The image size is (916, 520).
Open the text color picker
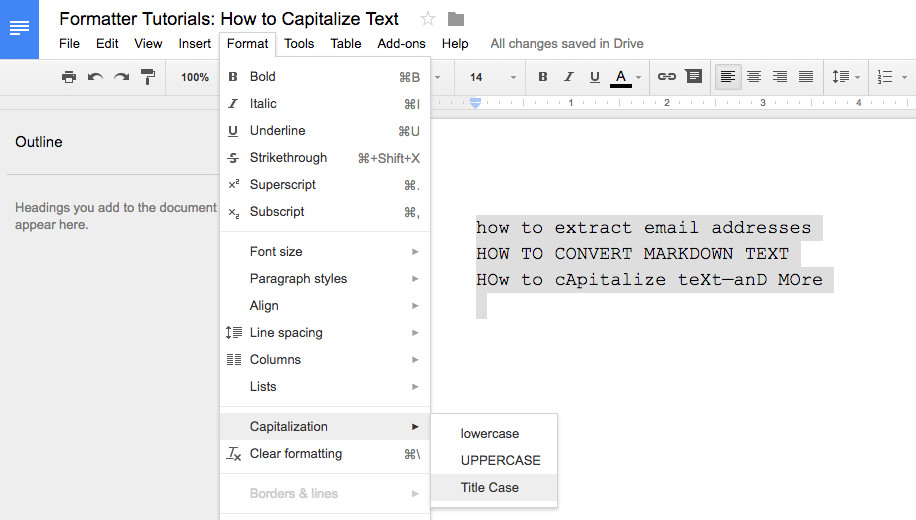click(x=625, y=77)
